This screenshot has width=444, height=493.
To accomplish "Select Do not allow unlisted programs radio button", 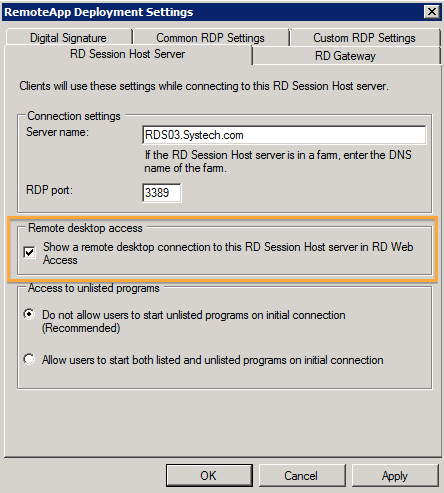I will pos(29,314).
